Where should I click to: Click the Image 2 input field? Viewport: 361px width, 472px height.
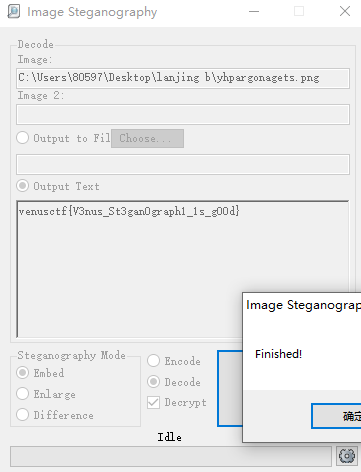183,114
